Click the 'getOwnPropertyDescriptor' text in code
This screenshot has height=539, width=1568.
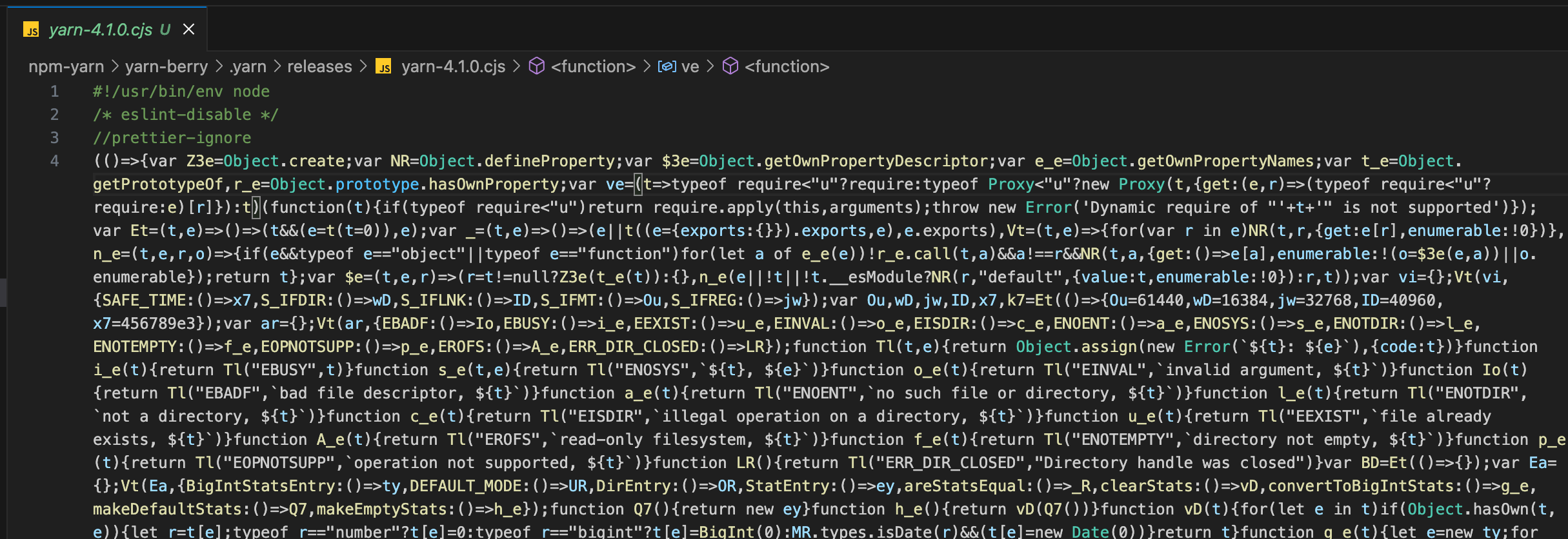pos(876,161)
